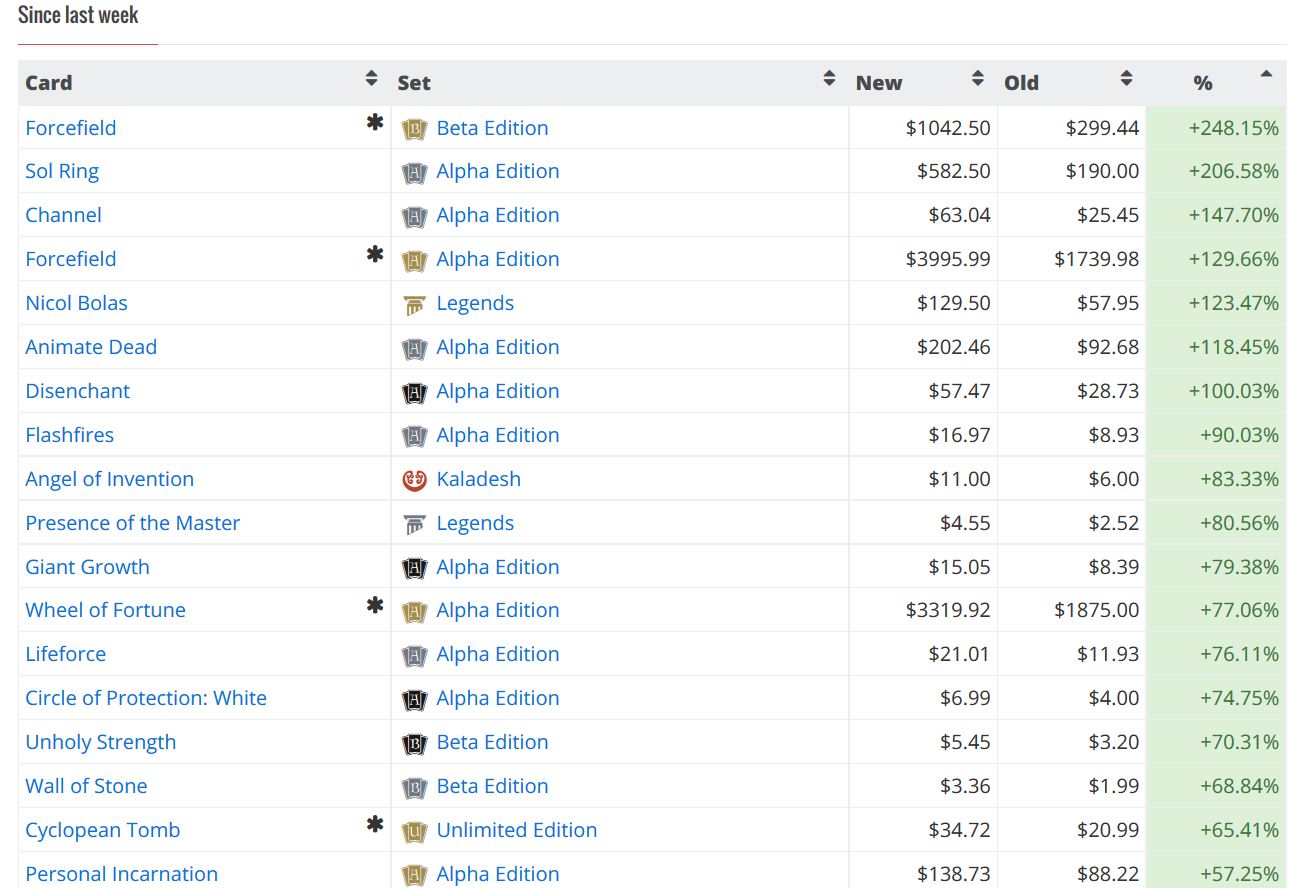Open the Angel of Invention card link

(x=109, y=479)
